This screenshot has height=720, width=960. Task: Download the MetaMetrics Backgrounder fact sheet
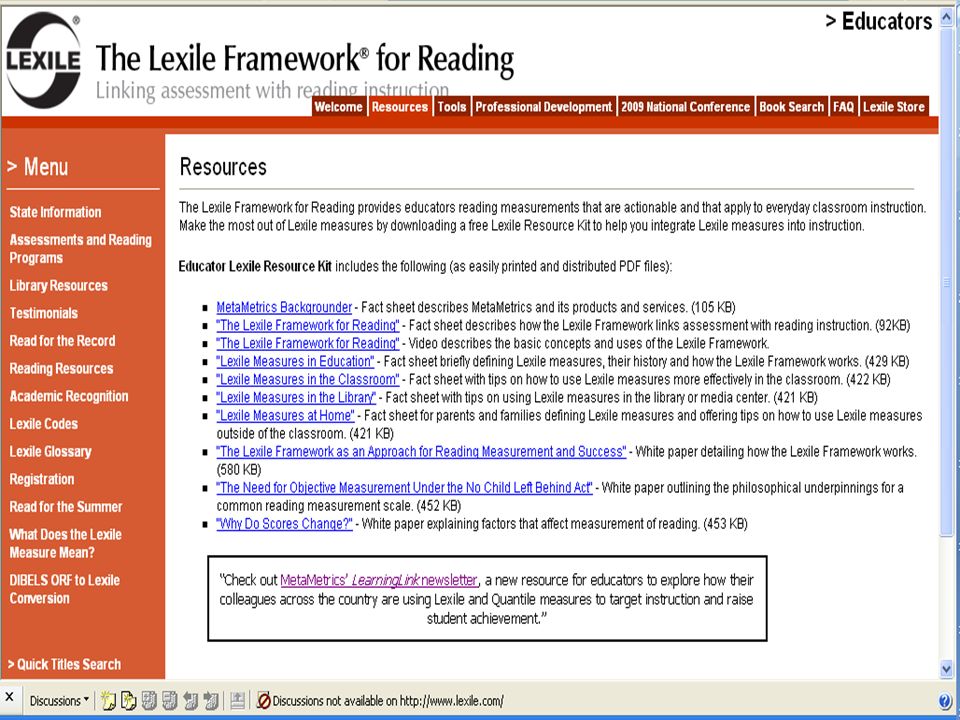tap(284, 307)
